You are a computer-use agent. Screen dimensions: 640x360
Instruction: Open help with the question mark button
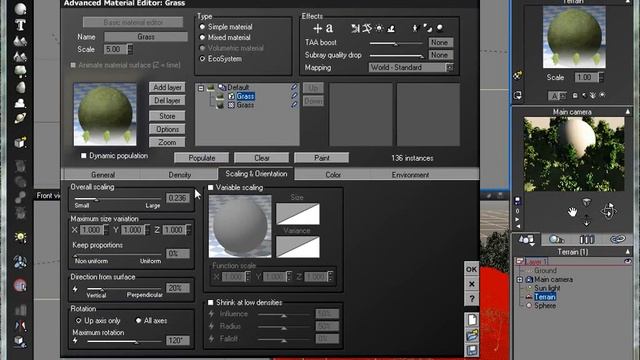click(x=472, y=298)
